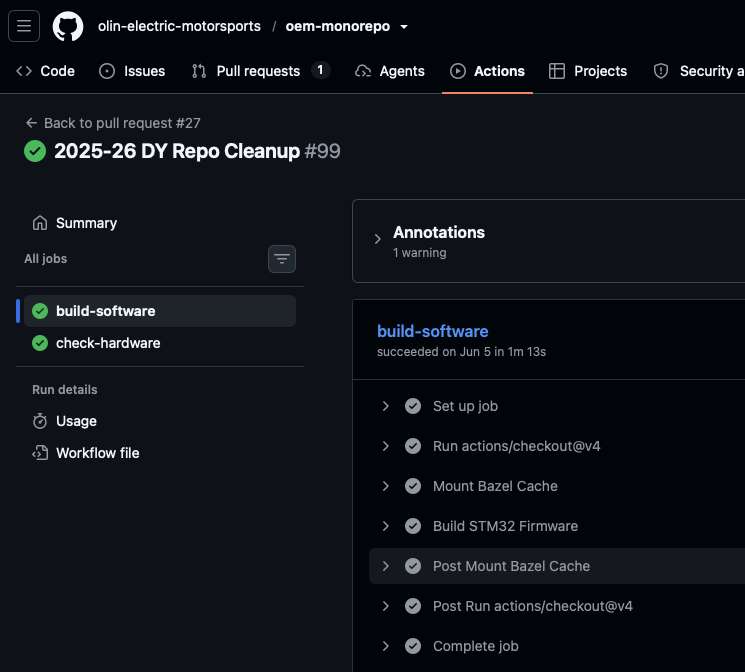Click the 2025-26 DY Repo Cleanup title
This screenshot has width=745, height=672.
177,151
